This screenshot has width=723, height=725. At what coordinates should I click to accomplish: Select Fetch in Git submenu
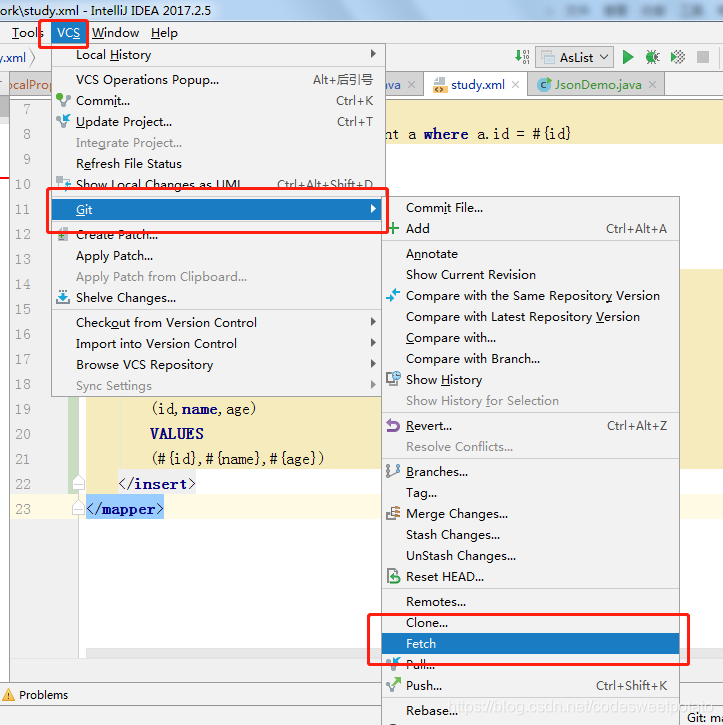[531, 644]
